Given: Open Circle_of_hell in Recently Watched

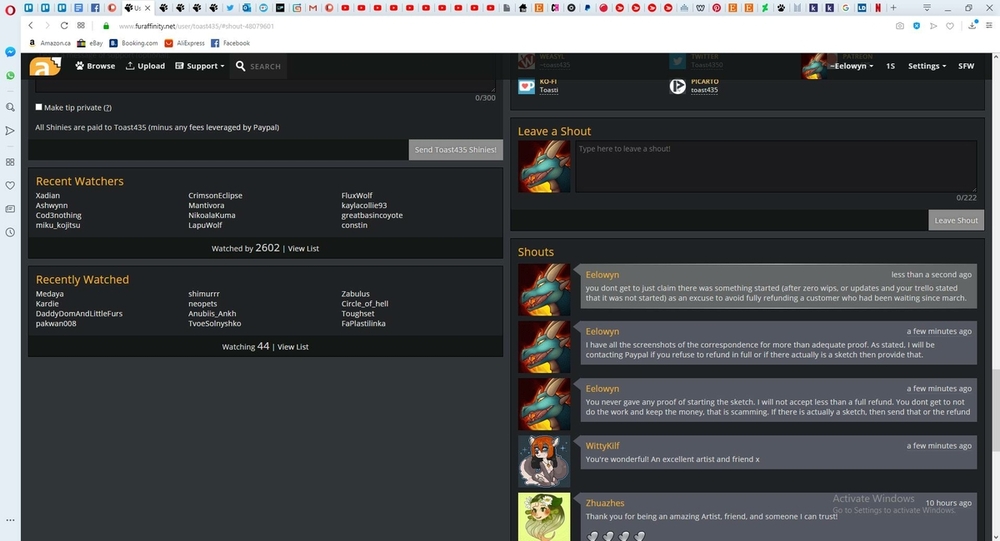Looking at the screenshot, I should coord(365,304).
